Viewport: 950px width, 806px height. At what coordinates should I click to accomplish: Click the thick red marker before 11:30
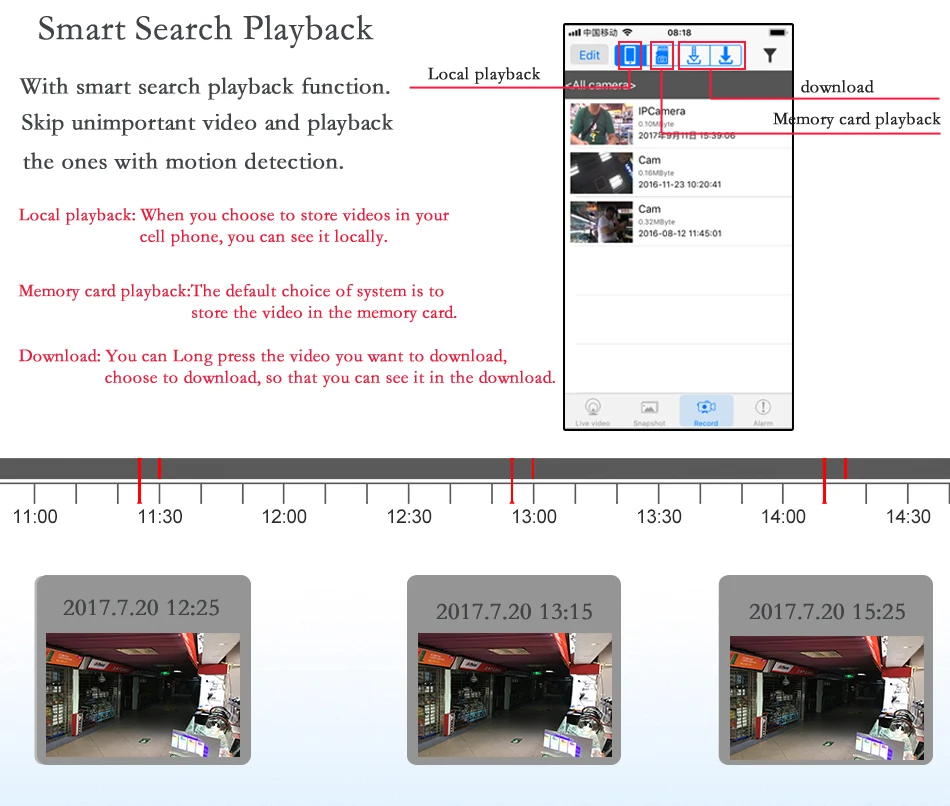139,481
